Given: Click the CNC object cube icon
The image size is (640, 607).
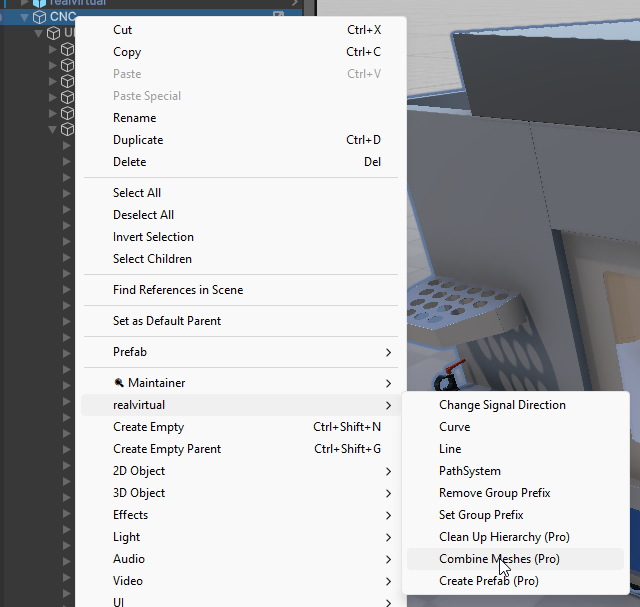Looking at the screenshot, I should coord(40,17).
